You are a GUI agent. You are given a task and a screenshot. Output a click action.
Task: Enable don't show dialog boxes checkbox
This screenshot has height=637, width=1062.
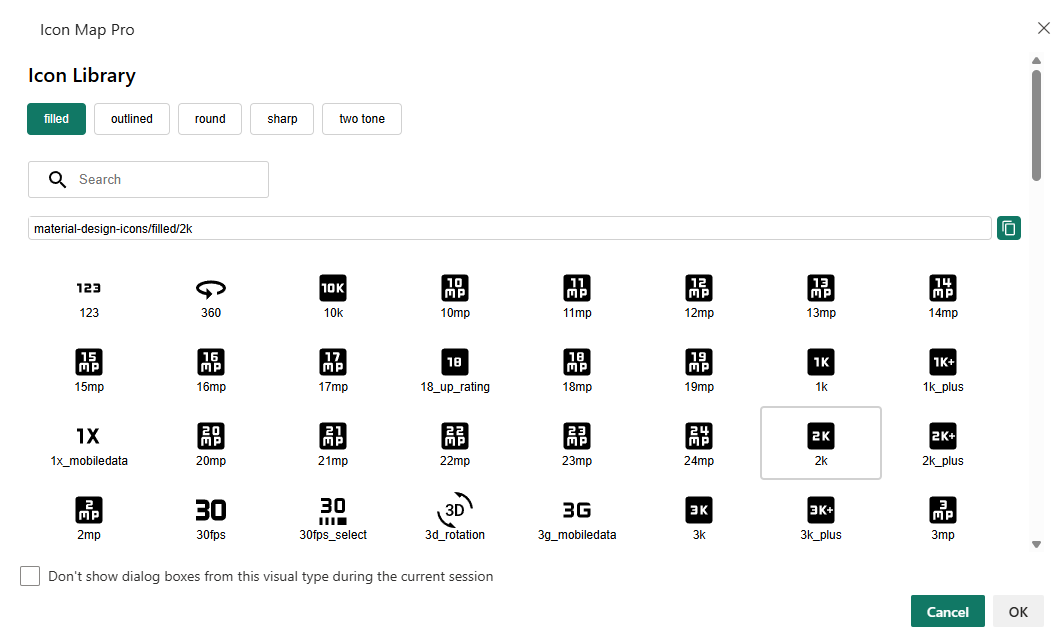click(30, 576)
